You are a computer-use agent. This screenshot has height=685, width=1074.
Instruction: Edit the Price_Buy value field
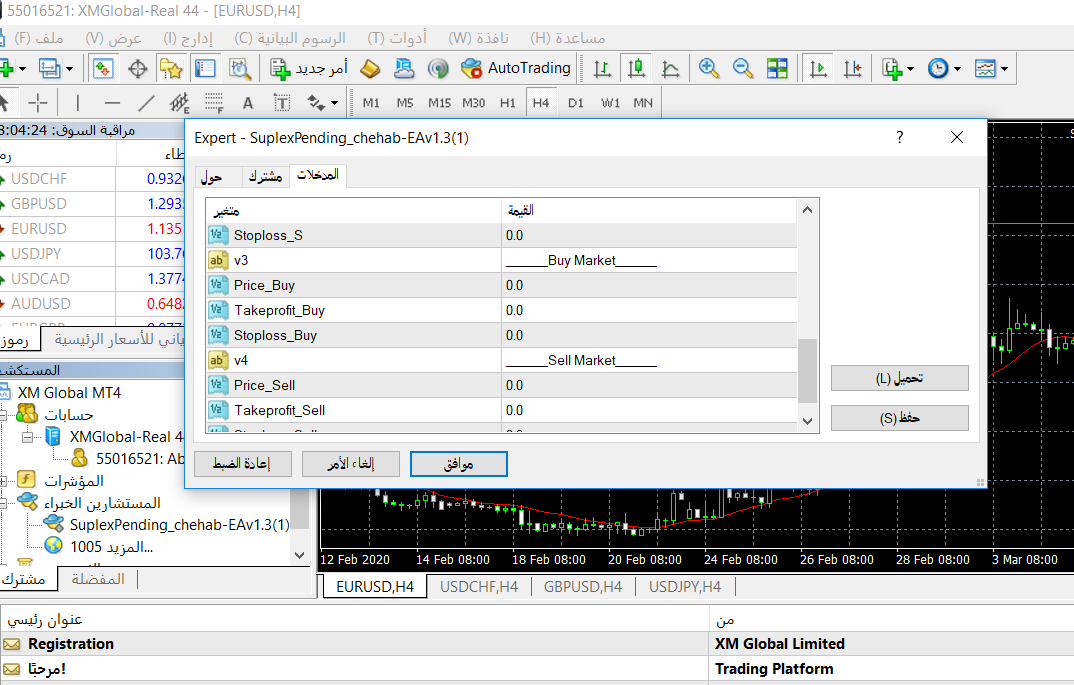click(649, 286)
